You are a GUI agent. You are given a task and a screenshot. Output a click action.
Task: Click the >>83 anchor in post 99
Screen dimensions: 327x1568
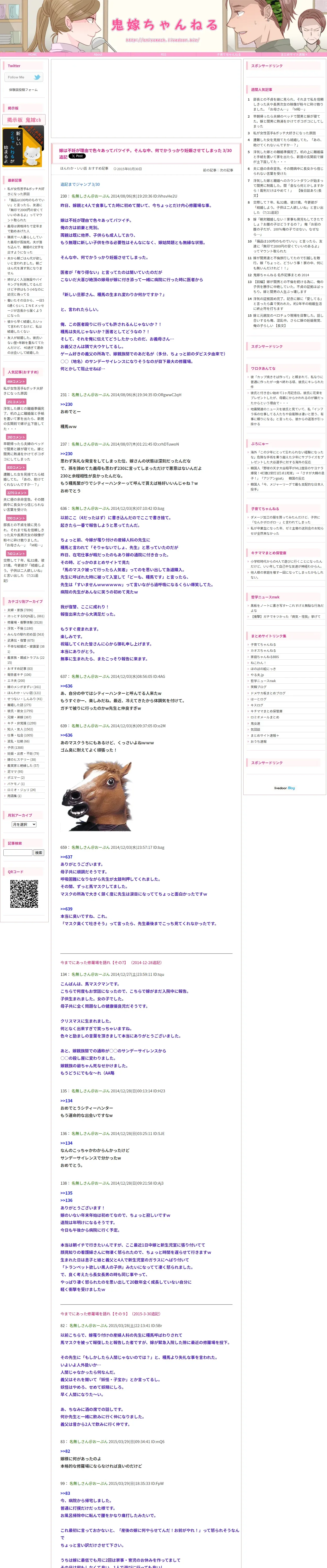(65, 1494)
